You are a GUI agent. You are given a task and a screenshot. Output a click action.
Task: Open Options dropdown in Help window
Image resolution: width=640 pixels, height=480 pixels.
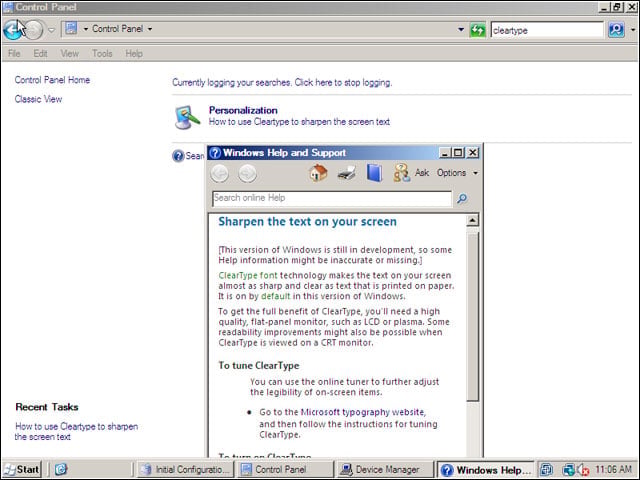coord(457,173)
